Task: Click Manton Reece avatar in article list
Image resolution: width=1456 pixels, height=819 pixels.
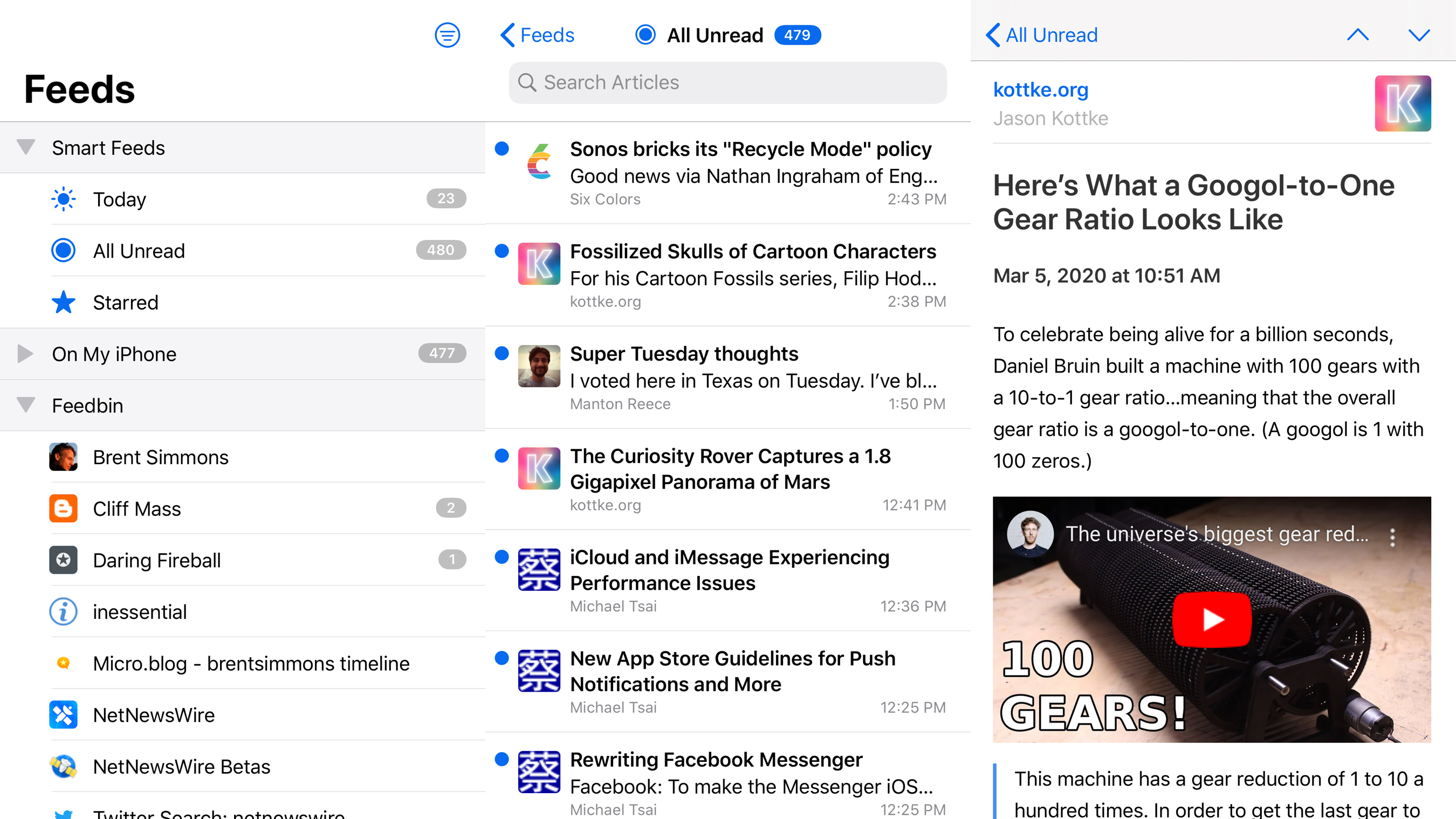Action: point(539,366)
